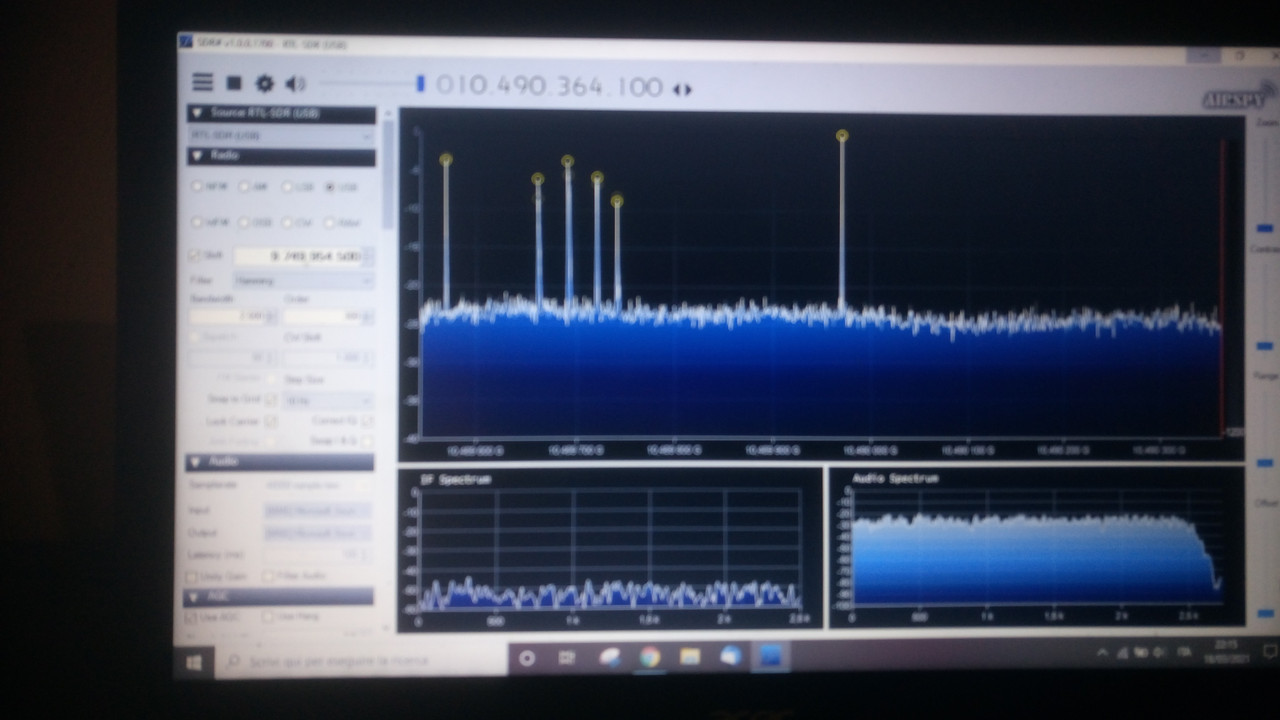The image size is (1280, 720).
Task: Click inside the IF Spectrum panel
Action: tap(609, 549)
